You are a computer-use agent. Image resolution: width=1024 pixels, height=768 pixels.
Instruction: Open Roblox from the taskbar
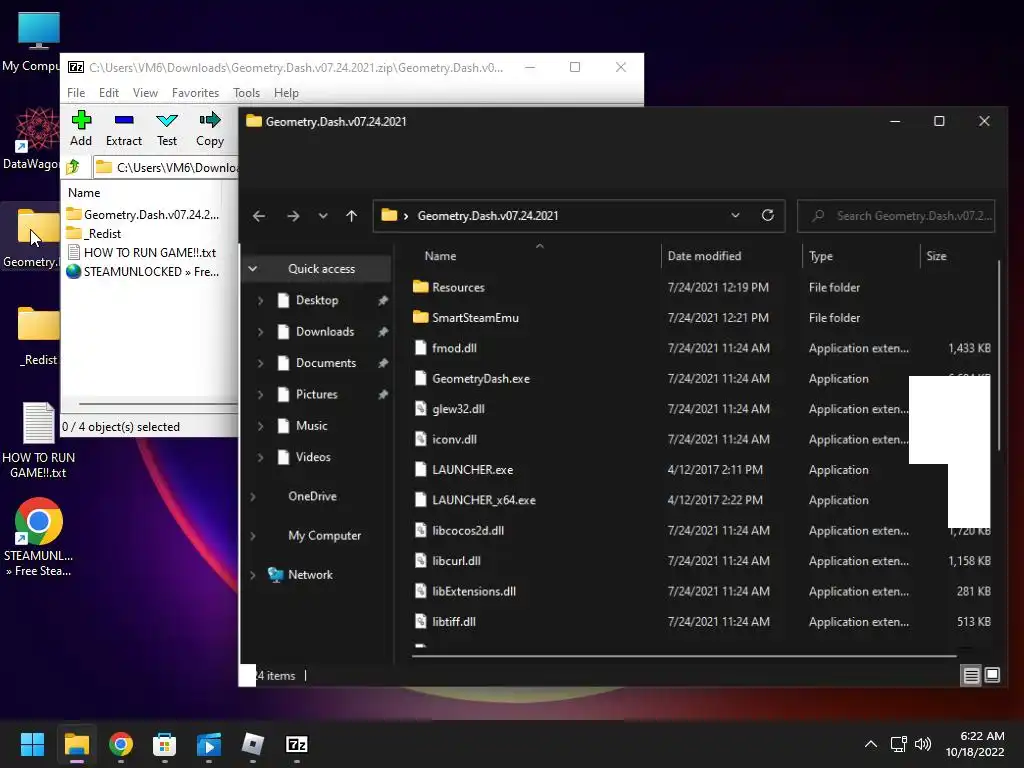point(253,744)
